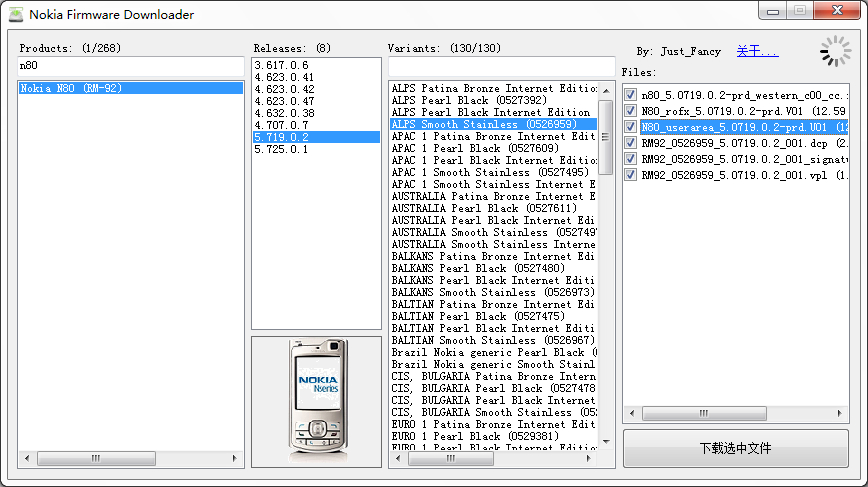Click the 下载选中文件 download button
868x487 pixels.
coord(736,448)
